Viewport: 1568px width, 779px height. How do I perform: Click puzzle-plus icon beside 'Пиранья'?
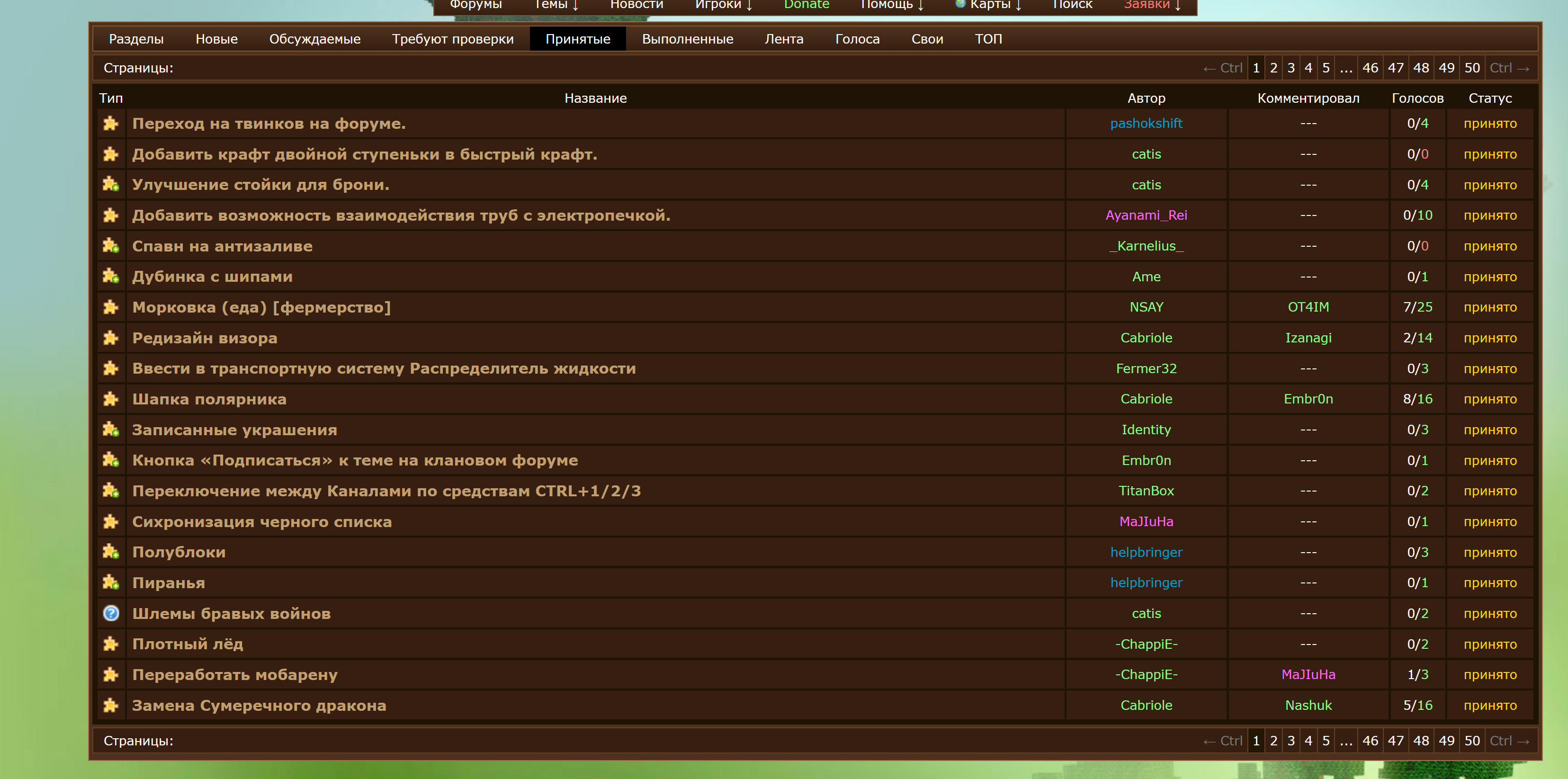pyautogui.click(x=110, y=582)
